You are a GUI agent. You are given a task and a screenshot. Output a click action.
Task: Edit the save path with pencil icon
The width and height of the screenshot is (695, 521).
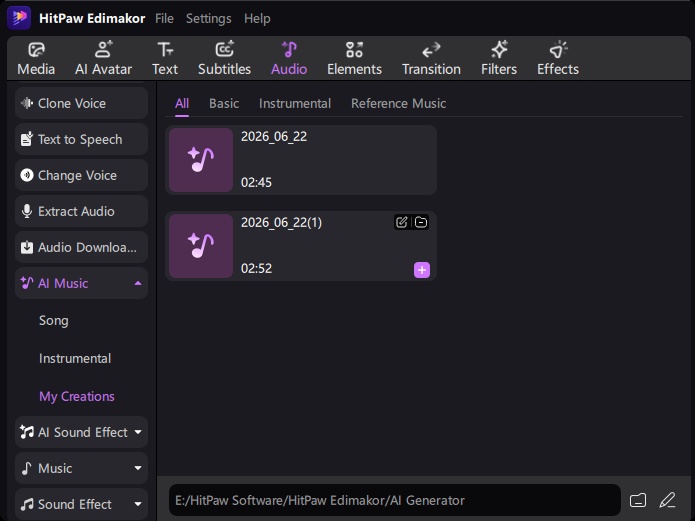[x=667, y=500]
